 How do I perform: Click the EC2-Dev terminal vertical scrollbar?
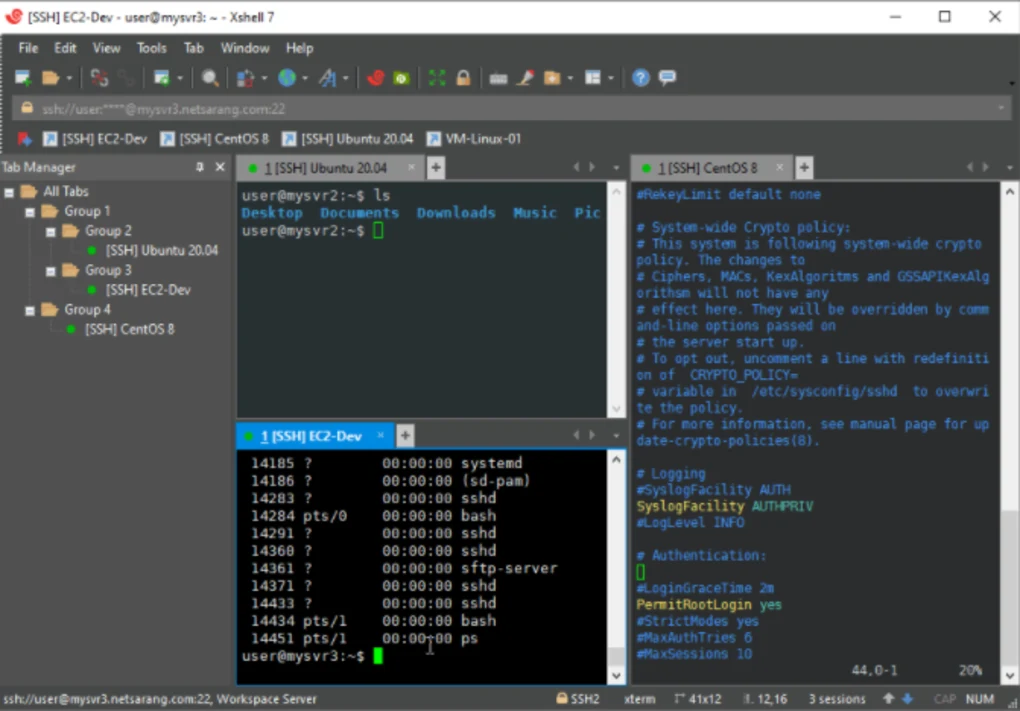click(x=616, y=560)
